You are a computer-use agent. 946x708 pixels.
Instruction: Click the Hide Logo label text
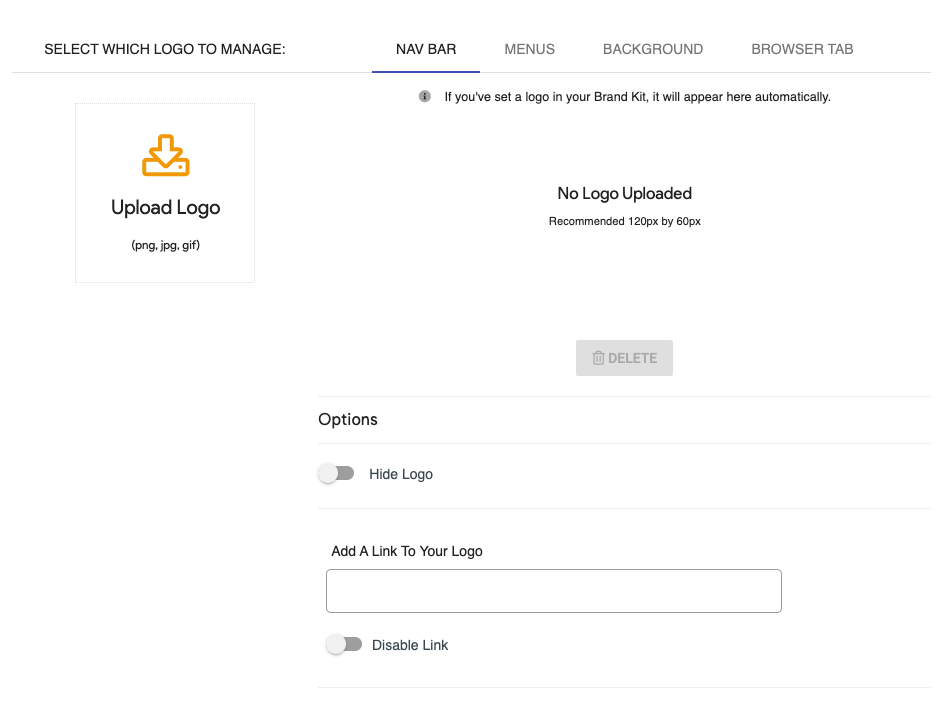[x=401, y=474]
